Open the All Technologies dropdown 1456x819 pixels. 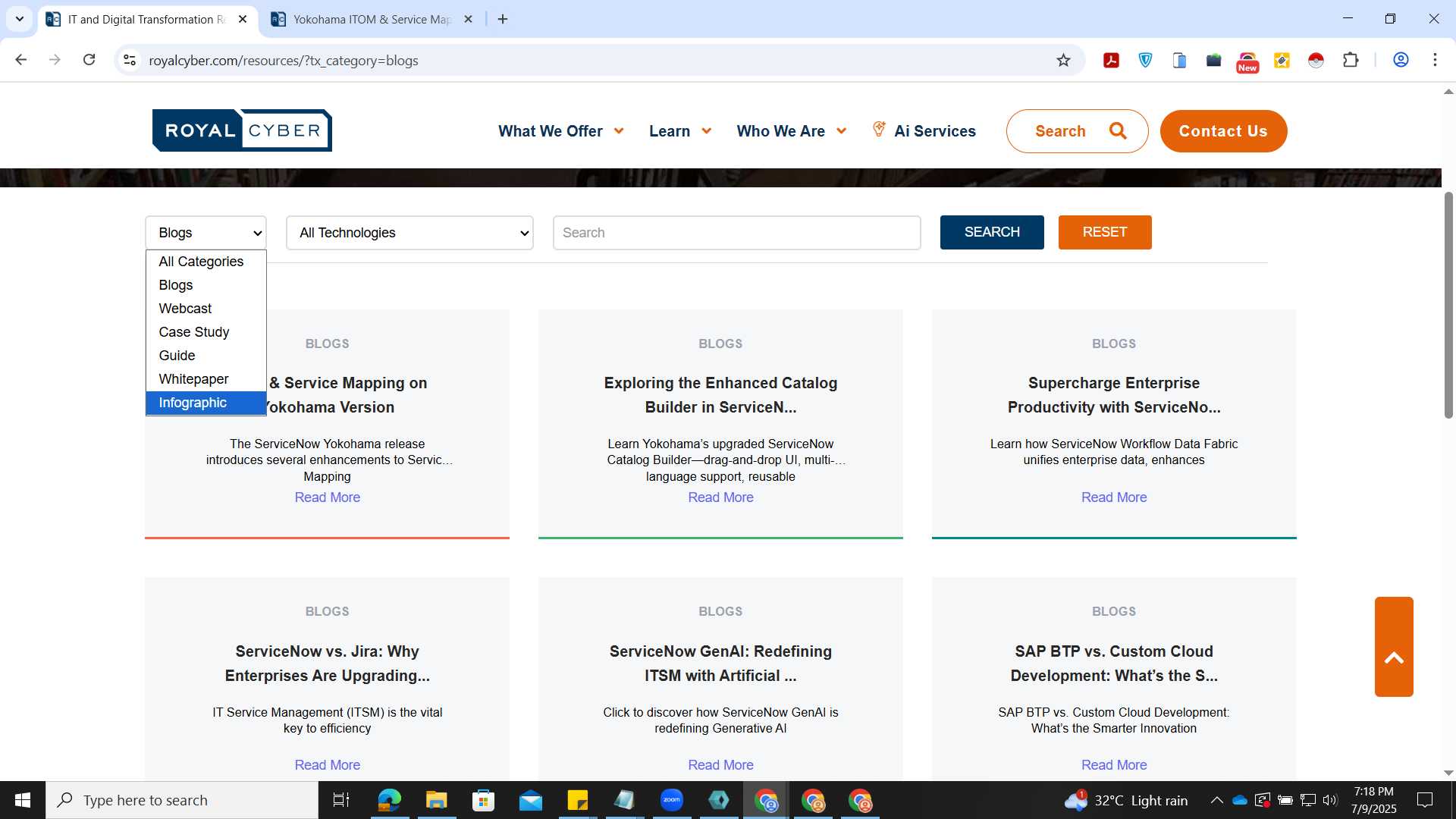coord(409,233)
